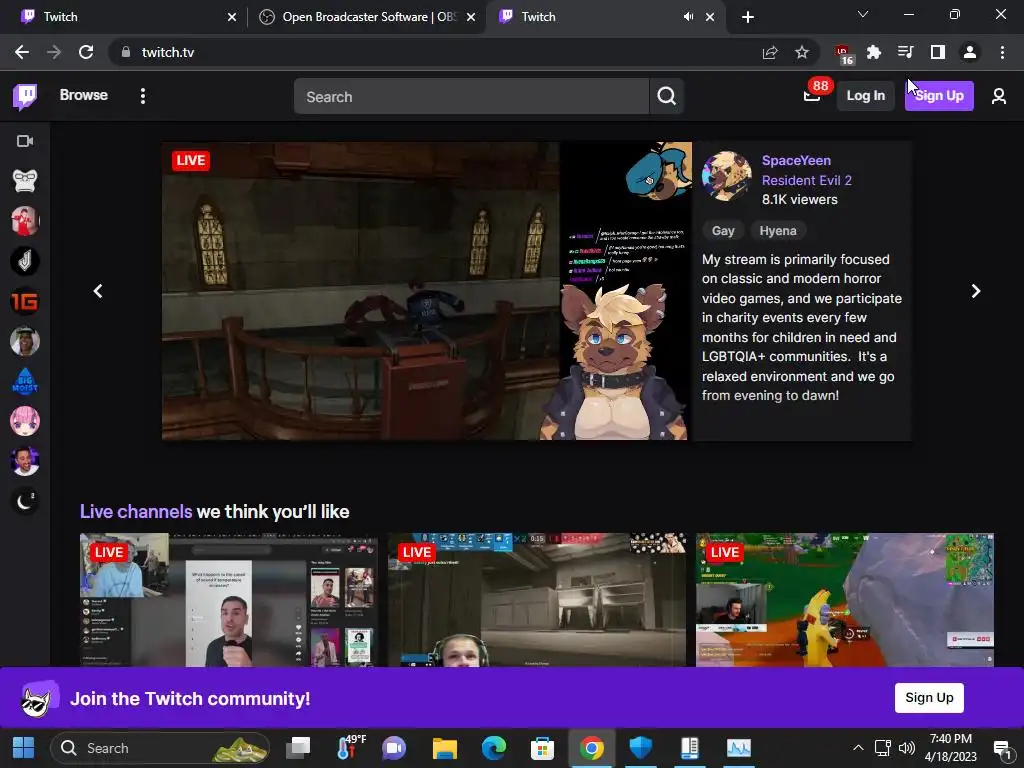Open the Big Moist channel in the sidebar
The image size is (1024, 768).
pos(25,381)
